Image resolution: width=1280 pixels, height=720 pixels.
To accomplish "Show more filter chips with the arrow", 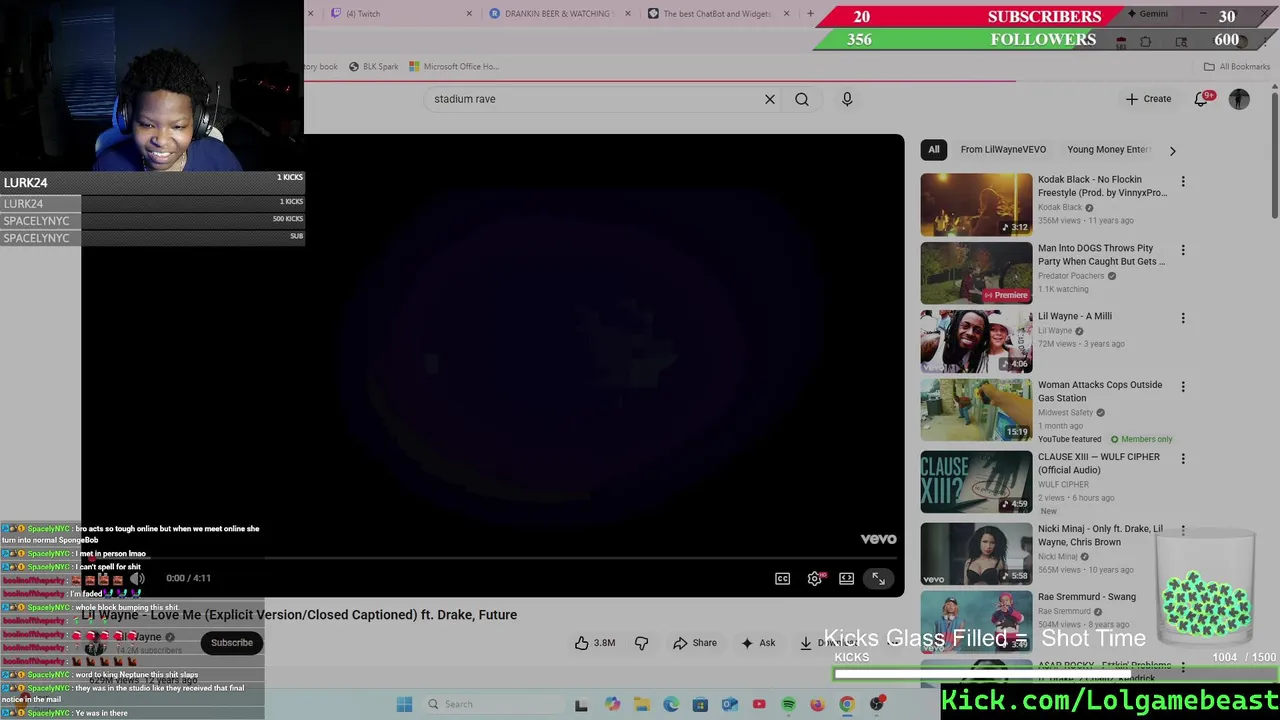I will [1172, 150].
